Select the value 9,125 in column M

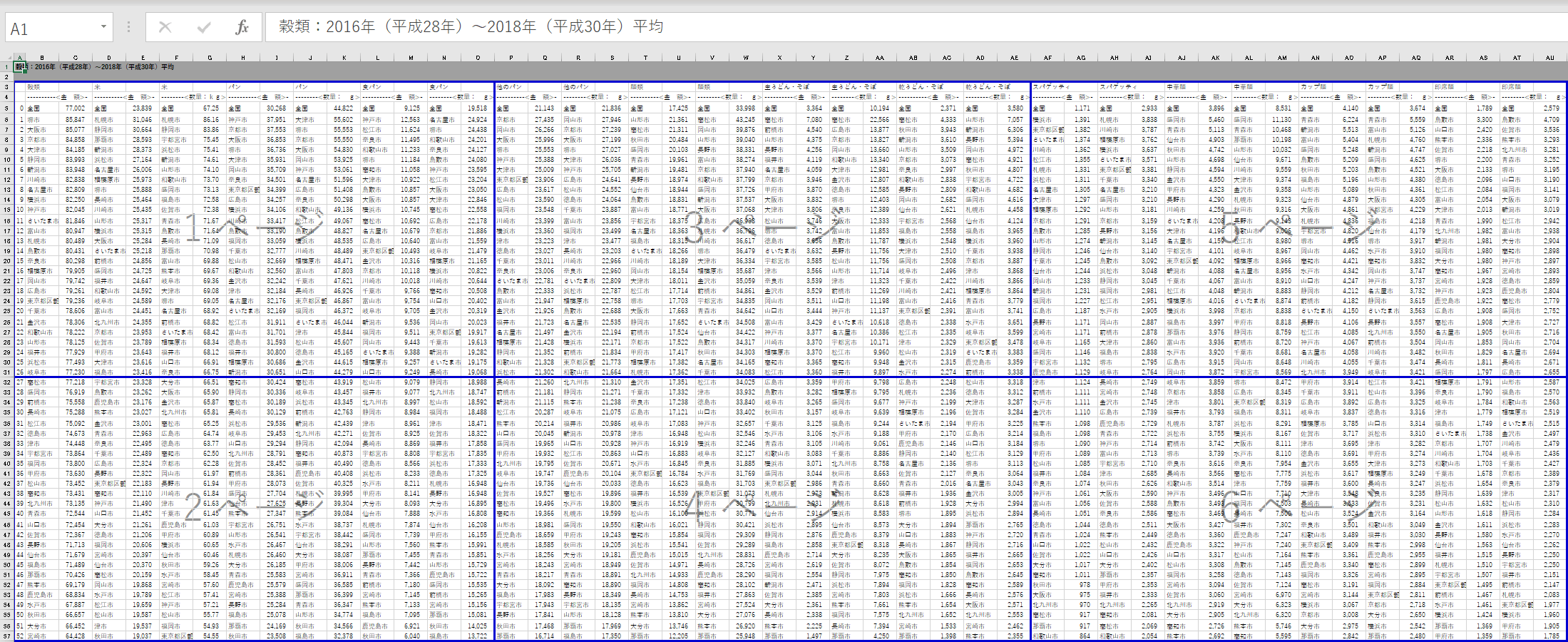411,108
